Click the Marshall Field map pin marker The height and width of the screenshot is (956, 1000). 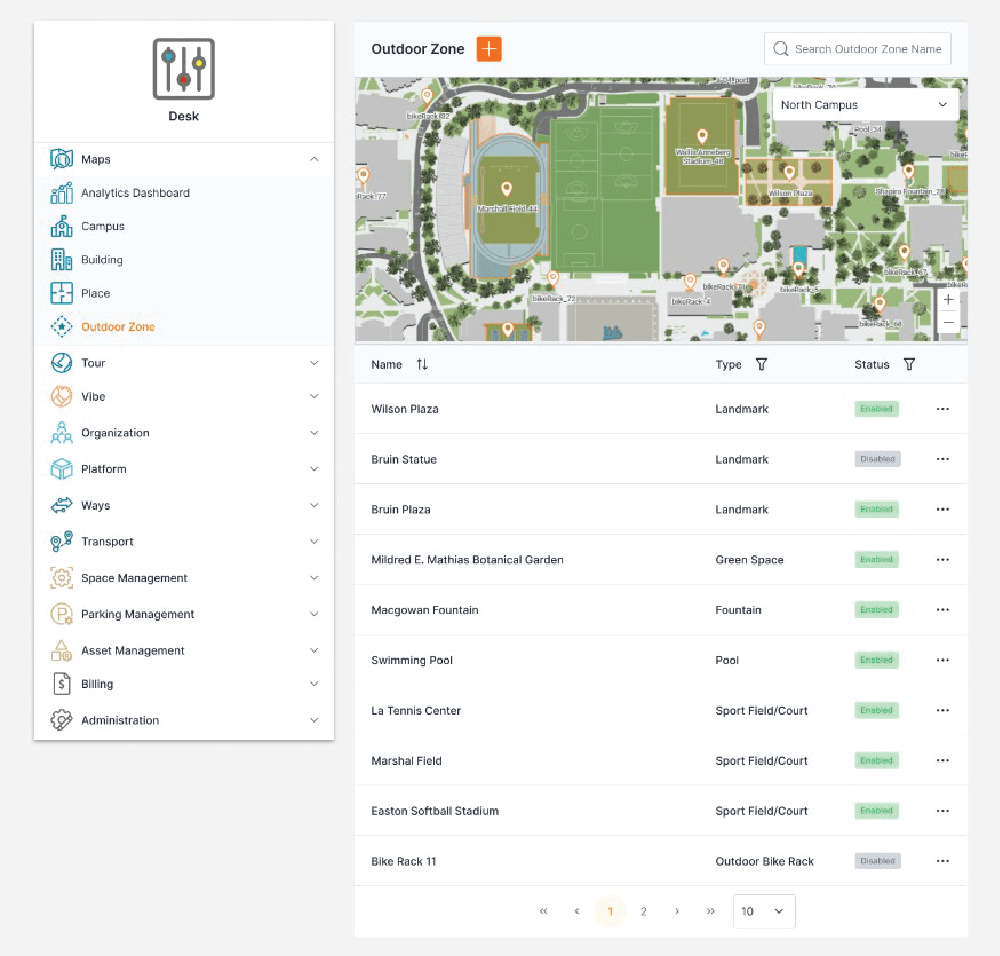(x=506, y=188)
